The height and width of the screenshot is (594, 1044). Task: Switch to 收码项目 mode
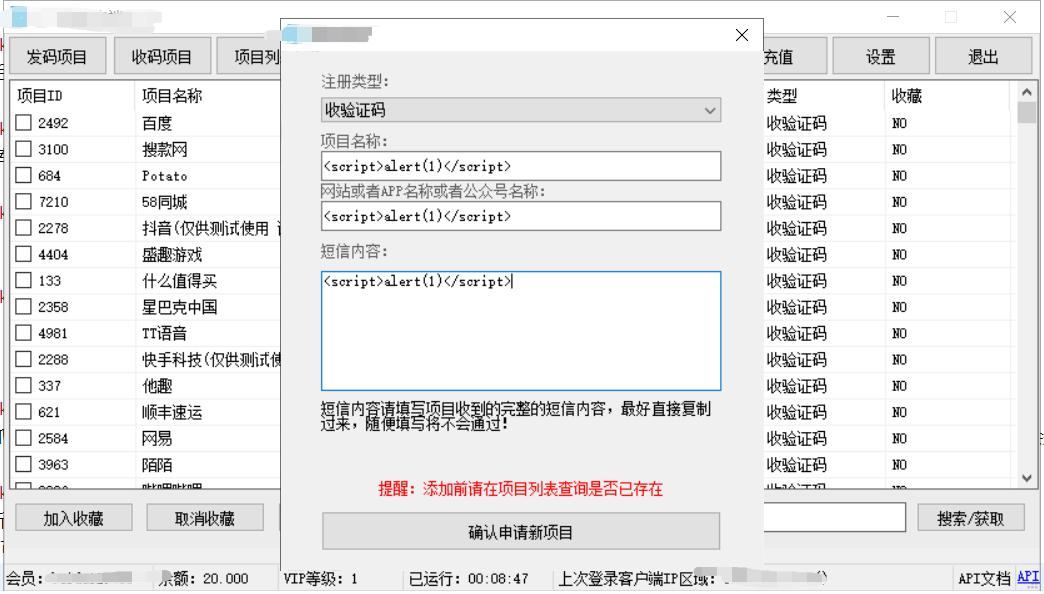pyautogui.click(x=160, y=56)
